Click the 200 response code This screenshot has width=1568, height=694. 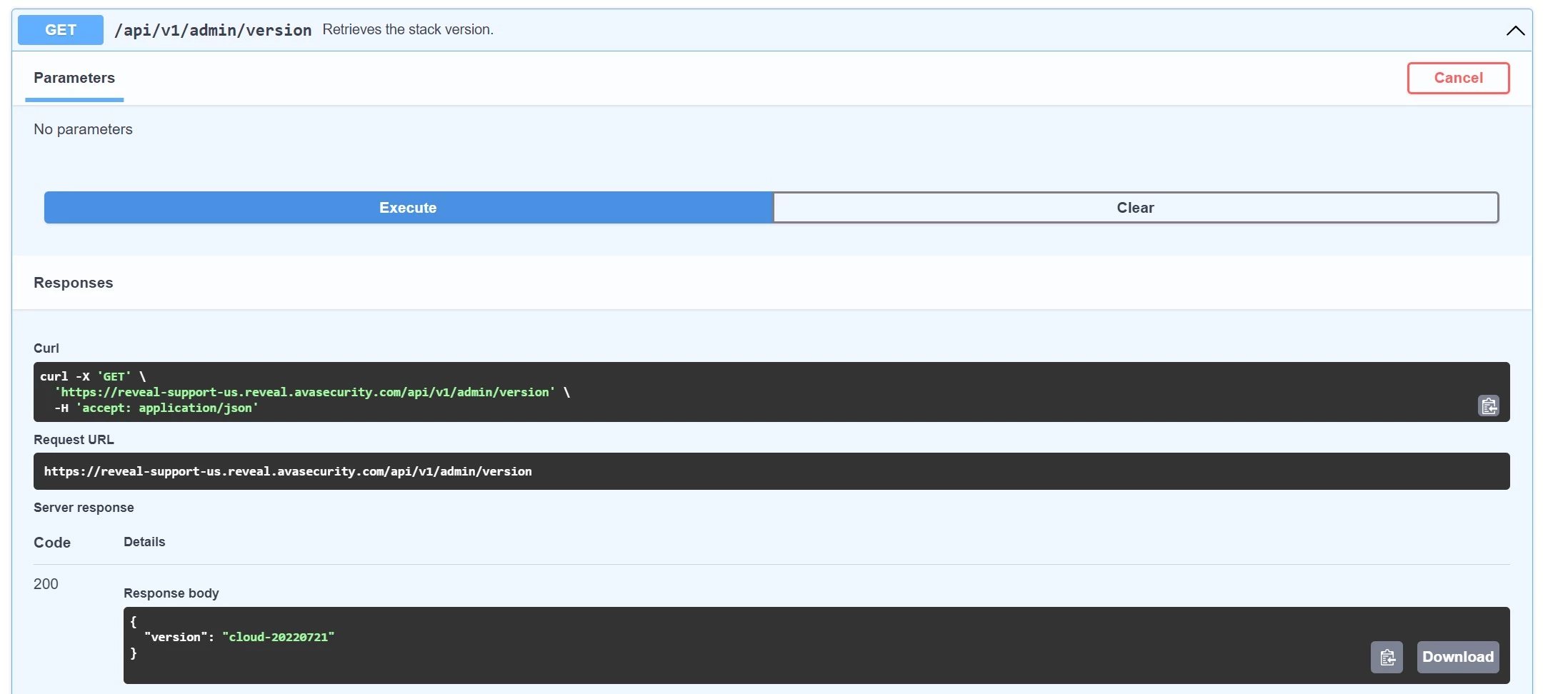(46, 584)
